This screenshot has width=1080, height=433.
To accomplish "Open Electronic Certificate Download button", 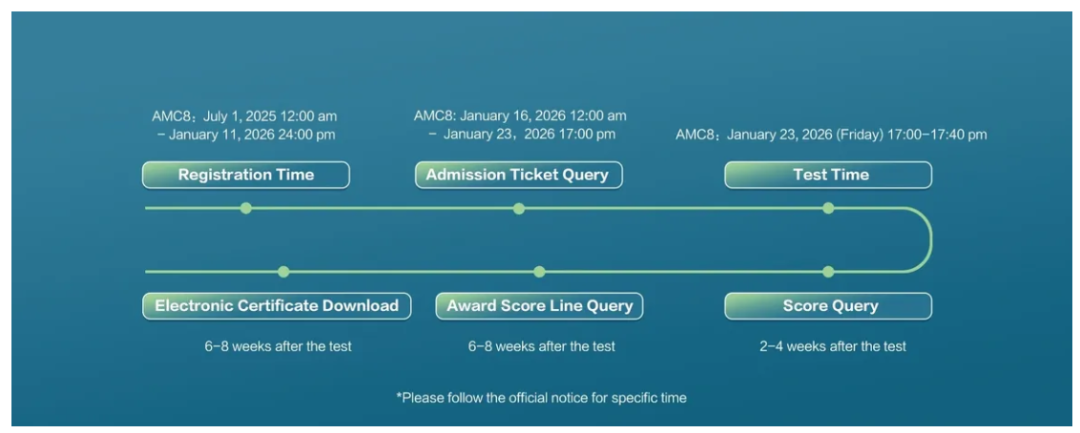I will tap(277, 306).
